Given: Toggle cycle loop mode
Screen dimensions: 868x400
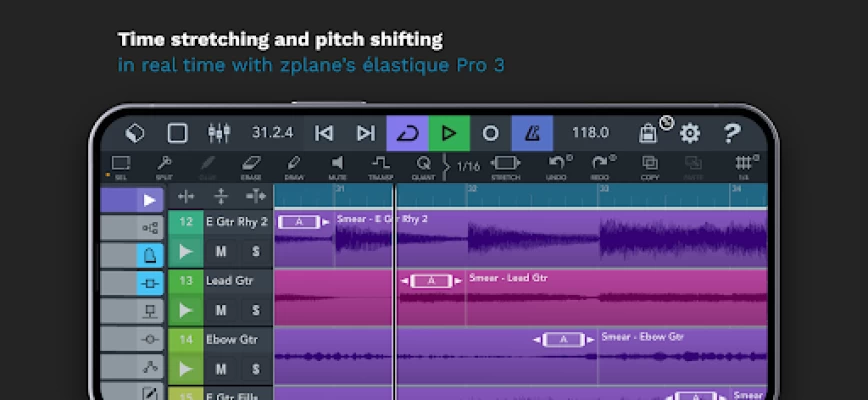Looking at the screenshot, I should [407, 133].
